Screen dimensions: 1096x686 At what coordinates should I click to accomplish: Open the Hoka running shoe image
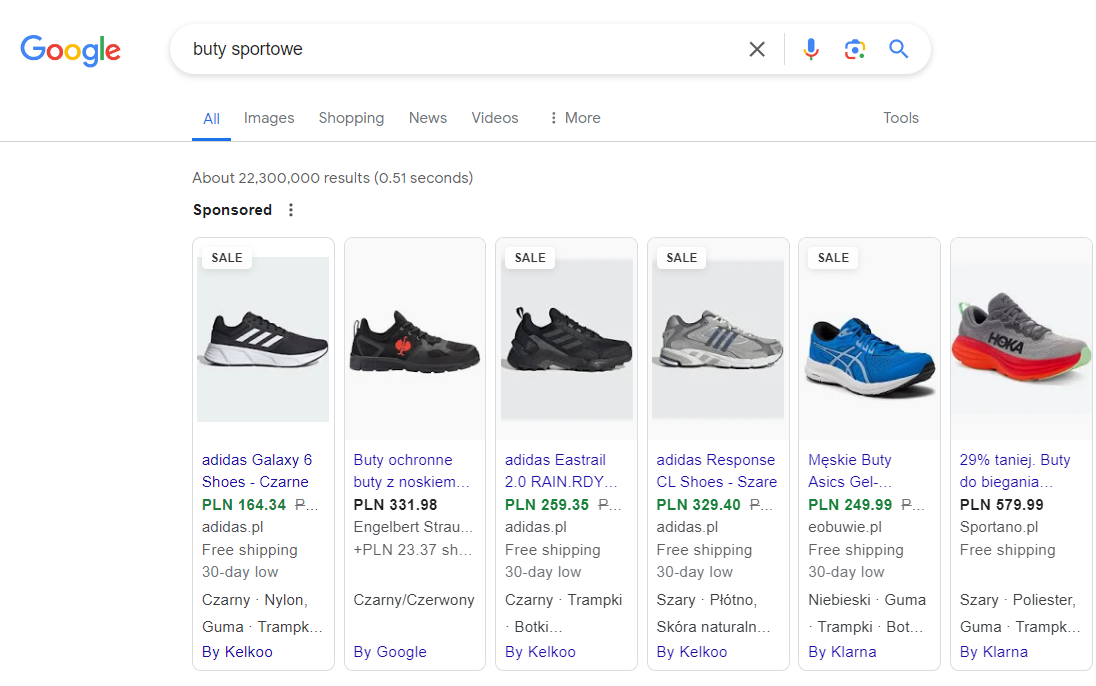[x=1021, y=340]
